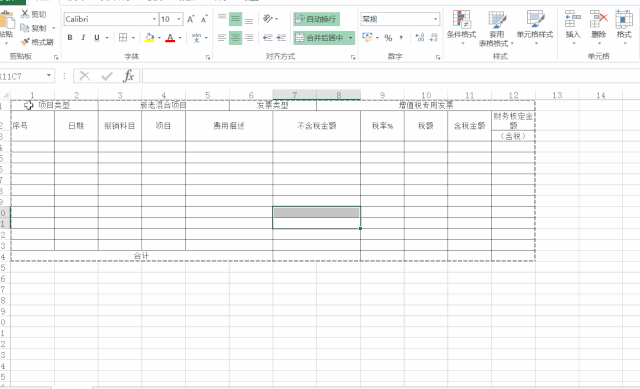Select column header 13
The height and width of the screenshot is (389, 640).
(x=557, y=95)
